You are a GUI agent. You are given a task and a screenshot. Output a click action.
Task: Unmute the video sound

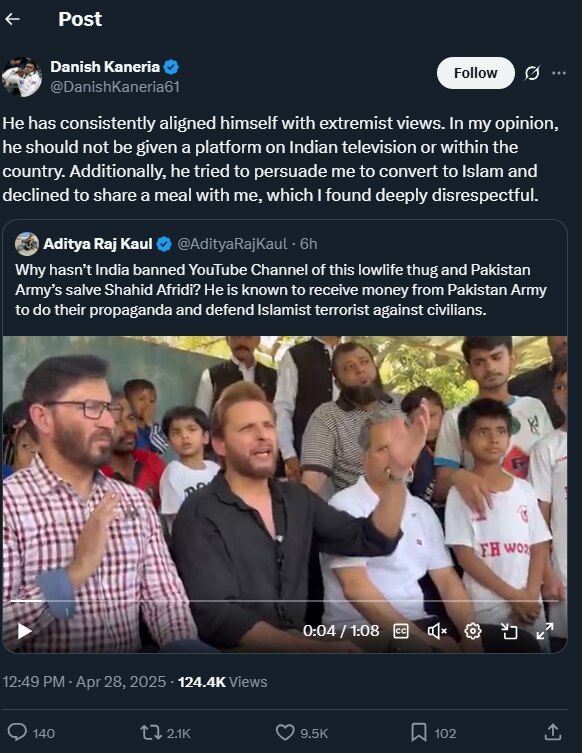[x=437, y=631]
